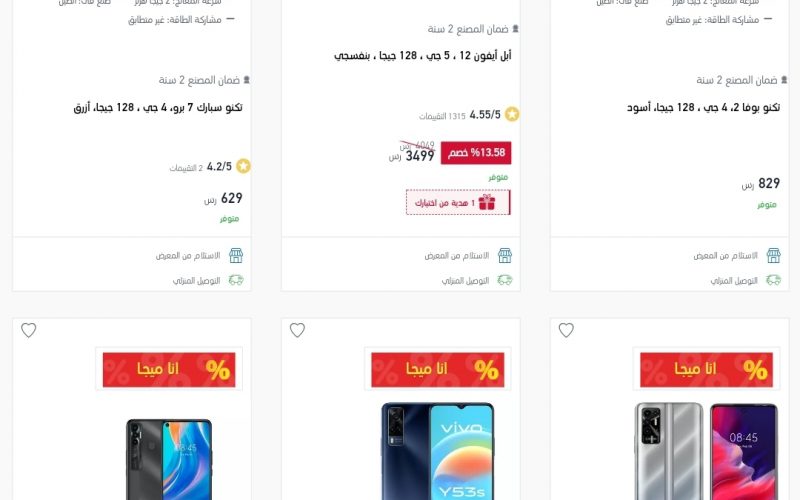Open Tecno Pova 2 black product title
800x500 pixels.
(x=703, y=108)
